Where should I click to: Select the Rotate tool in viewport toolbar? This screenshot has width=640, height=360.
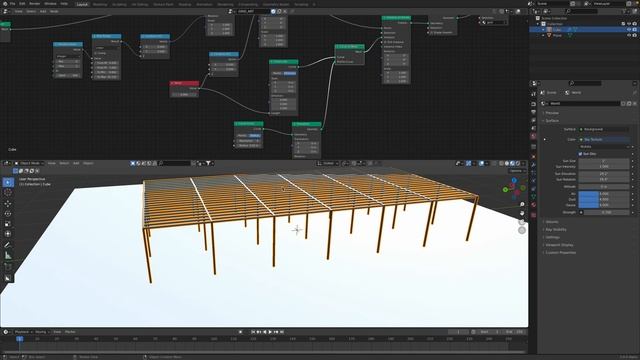pos(8,213)
